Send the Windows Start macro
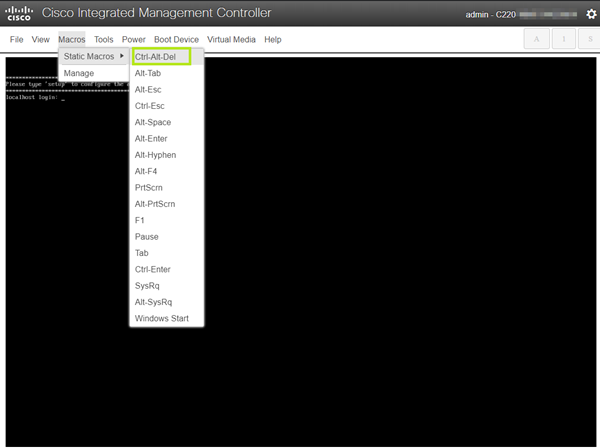Viewport: 600px width, 448px height. pos(167,318)
